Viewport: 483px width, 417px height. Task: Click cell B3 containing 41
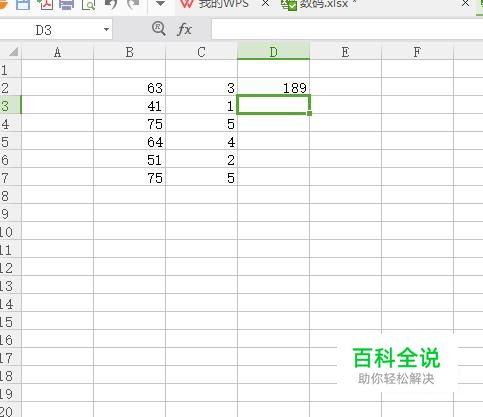129,106
